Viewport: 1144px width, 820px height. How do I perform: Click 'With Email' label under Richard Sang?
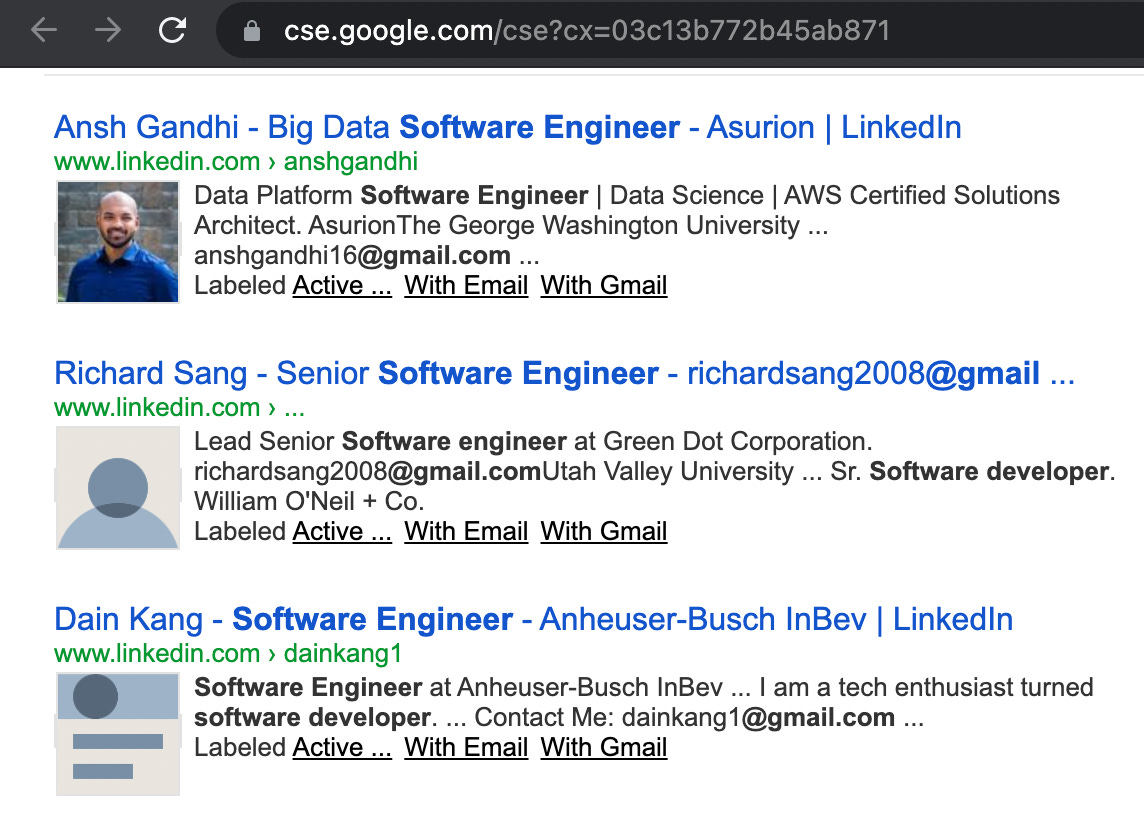[x=465, y=531]
